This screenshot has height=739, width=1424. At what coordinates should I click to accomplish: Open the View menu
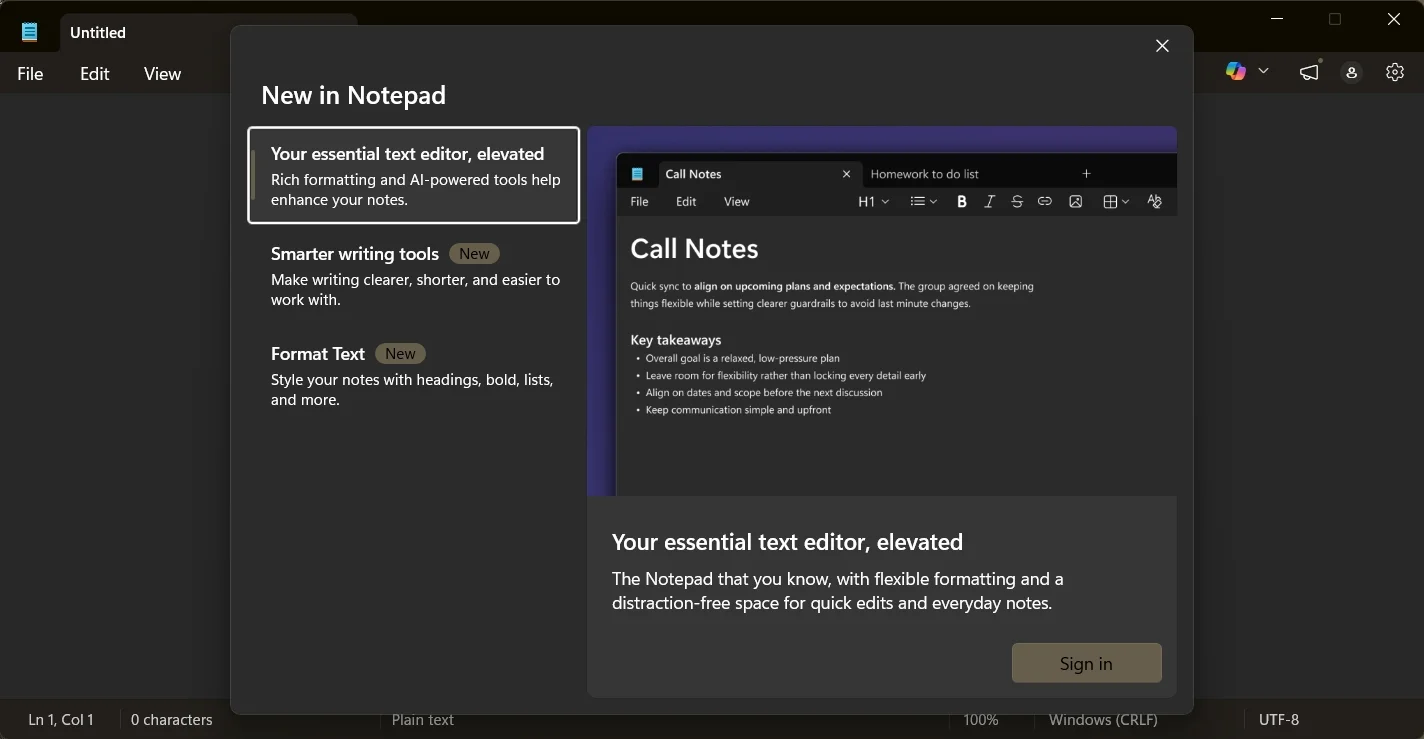click(162, 73)
